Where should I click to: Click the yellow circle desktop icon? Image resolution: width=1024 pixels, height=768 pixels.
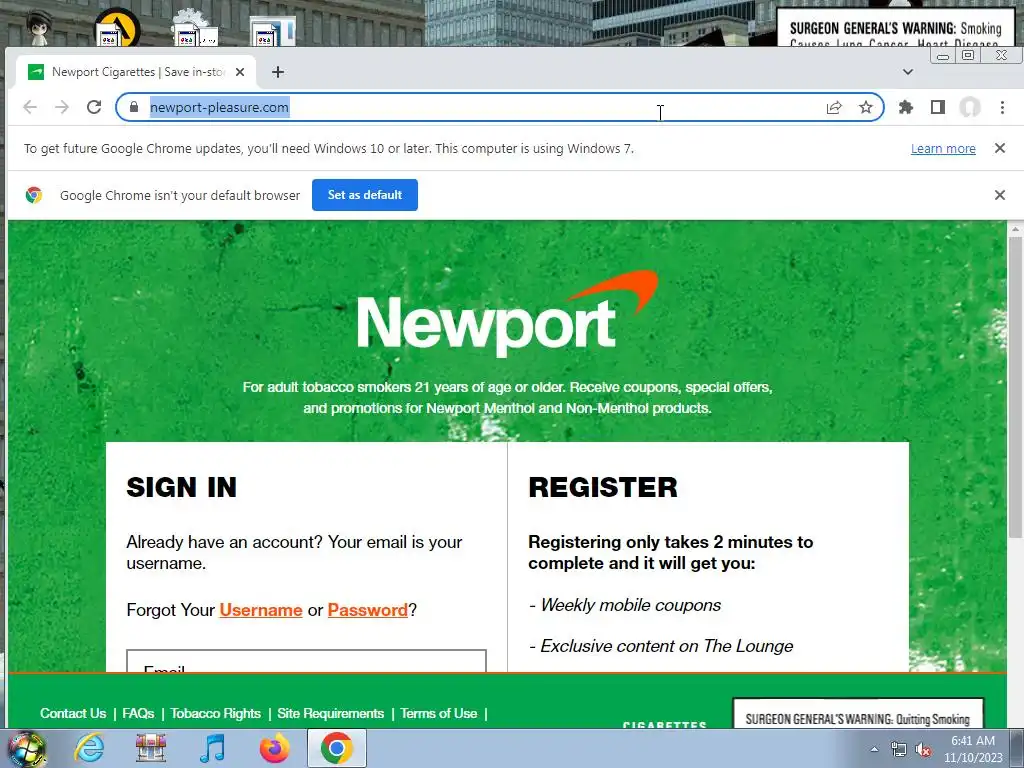click(118, 27)
